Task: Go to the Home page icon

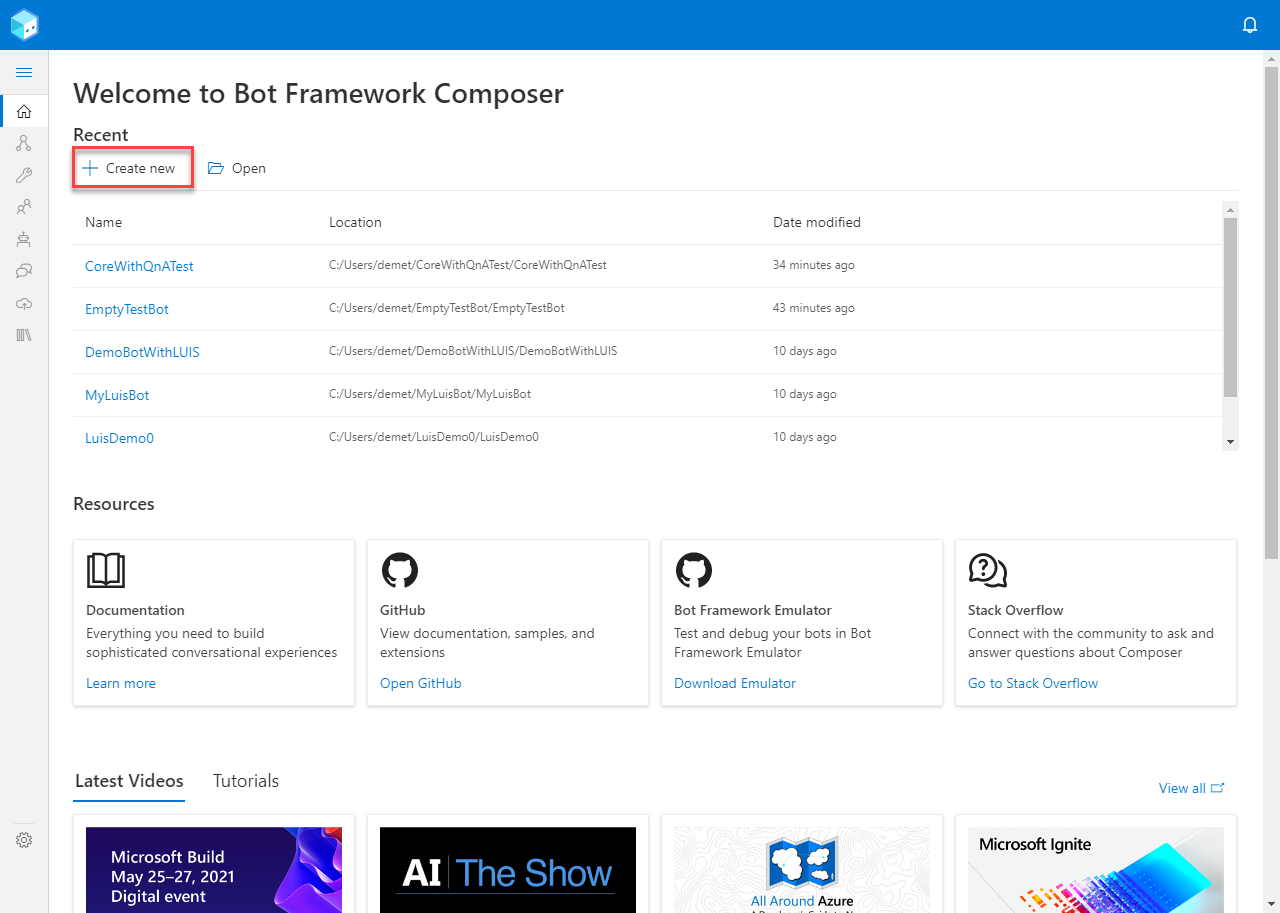Action: pyautogui.click(x=24, y=111)
